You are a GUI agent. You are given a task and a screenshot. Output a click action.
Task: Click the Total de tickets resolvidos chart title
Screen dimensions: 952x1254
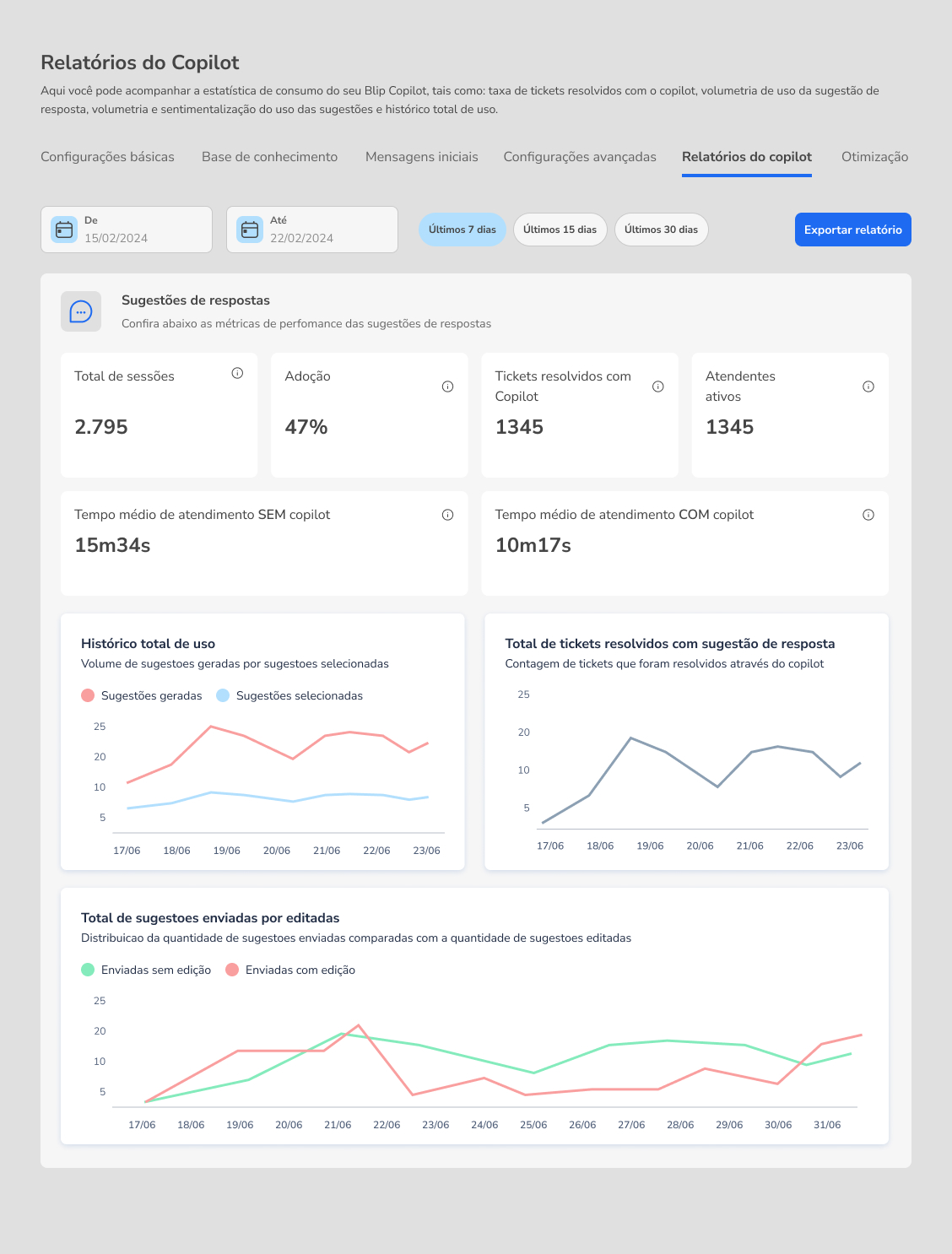670,644
